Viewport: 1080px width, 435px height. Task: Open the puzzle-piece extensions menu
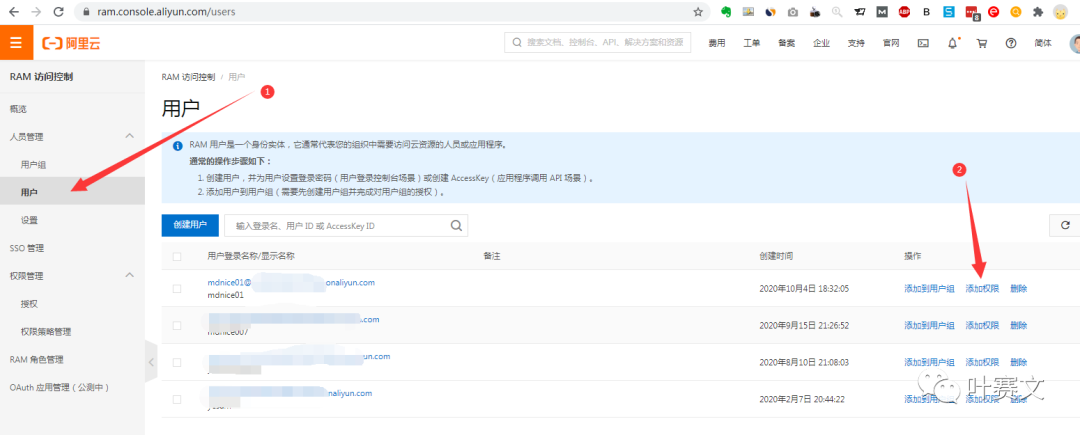pos(1038,12)
